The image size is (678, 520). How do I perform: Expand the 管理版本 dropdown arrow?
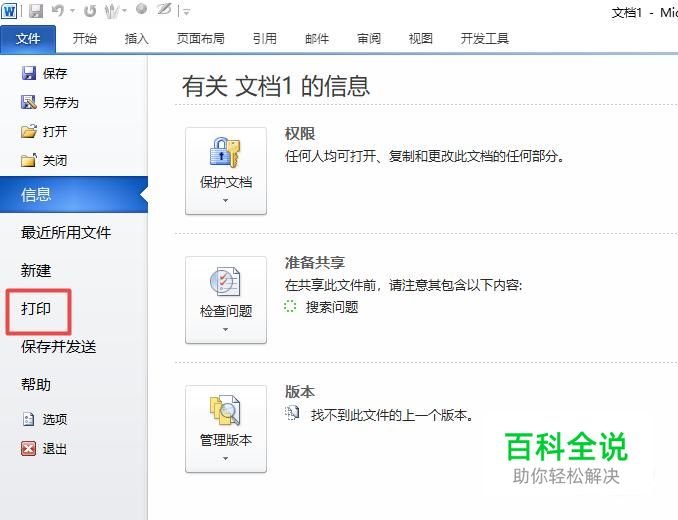click(x=225, y=458)
